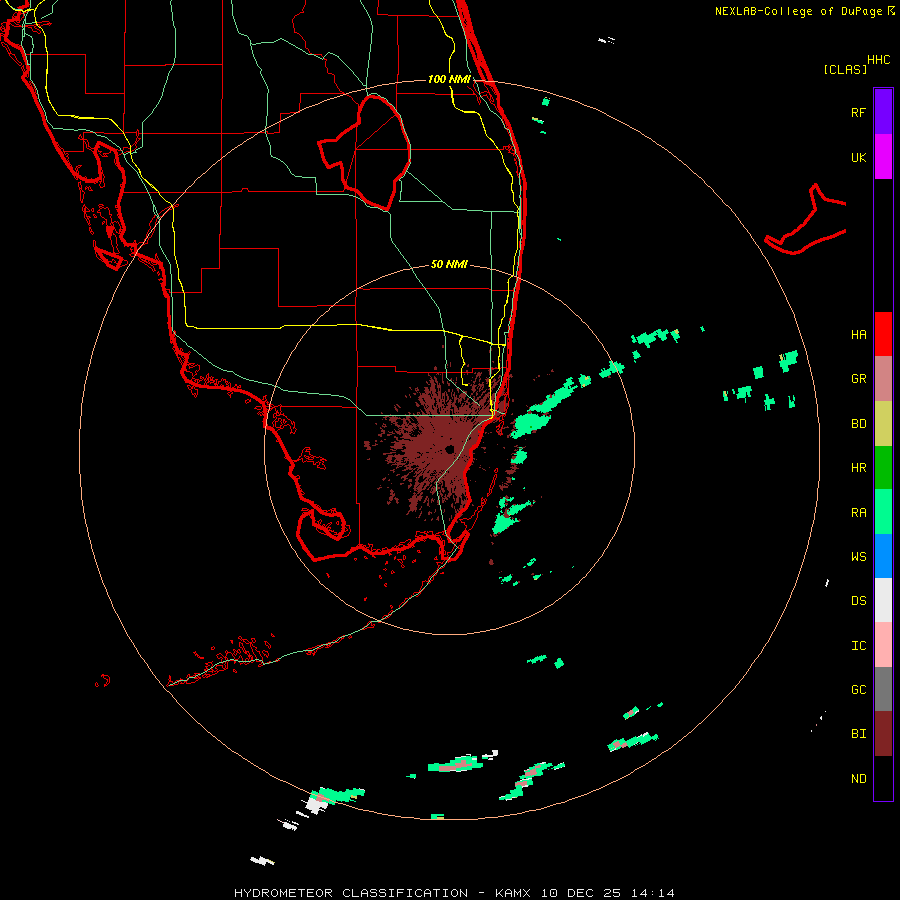Viewport: 900px width, 900px height.
Task: Select the GR legend color block
Action: [x=883, y=378]
